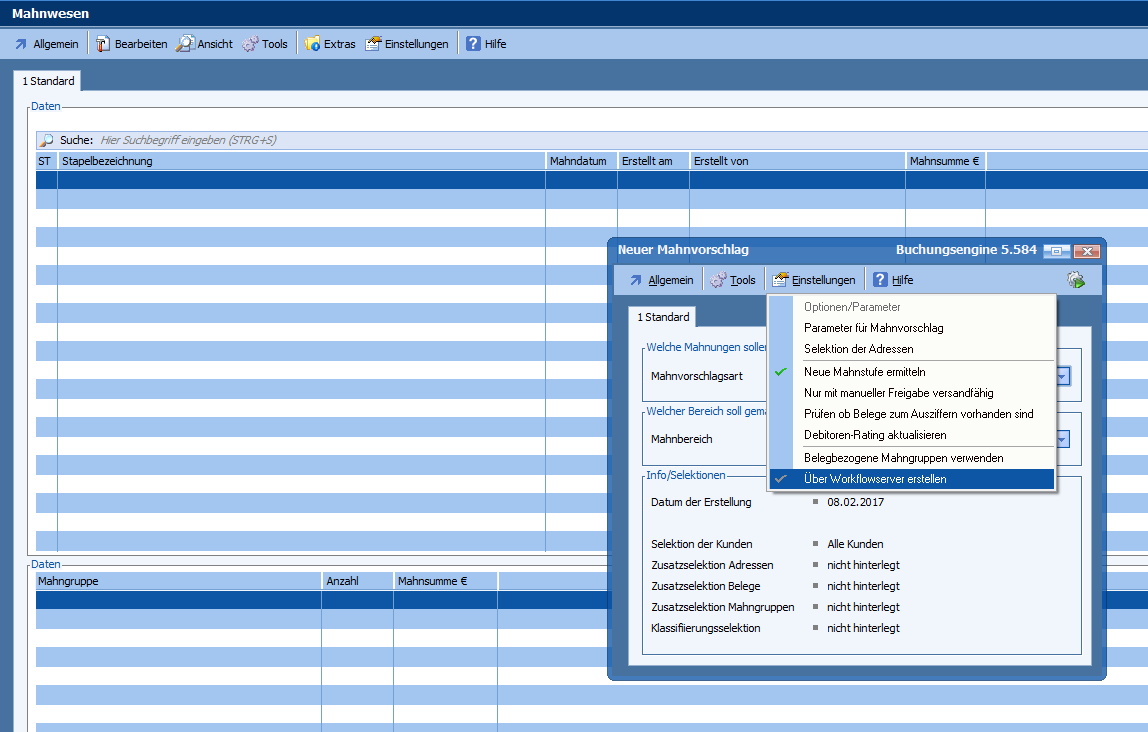
Task: Click the Tools gears icon in Mahnvorschlag dialog
Action: pyautogui.click(x=718, y=280)
